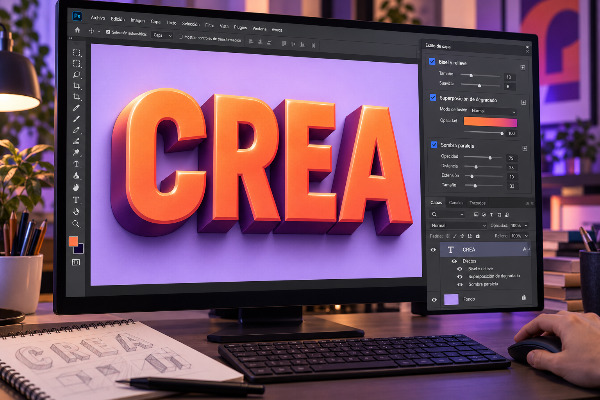This screenshot has height=400, width=600.
Task: Click the screen mode icon below color swatches
Action: coord(76,262)
